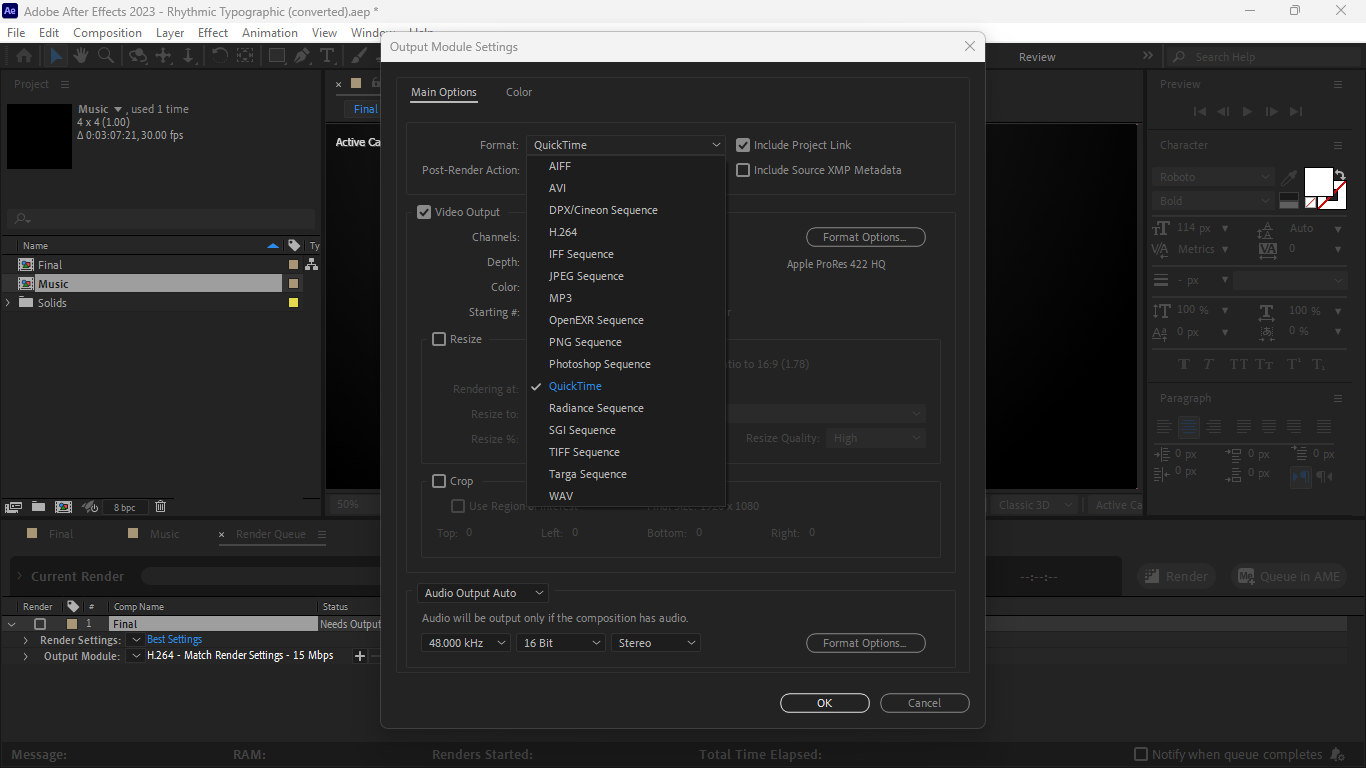Screen dimensions: 1366x768
Task: Tick the render checkbox for Final item
Action: click(x=40, y=624)
